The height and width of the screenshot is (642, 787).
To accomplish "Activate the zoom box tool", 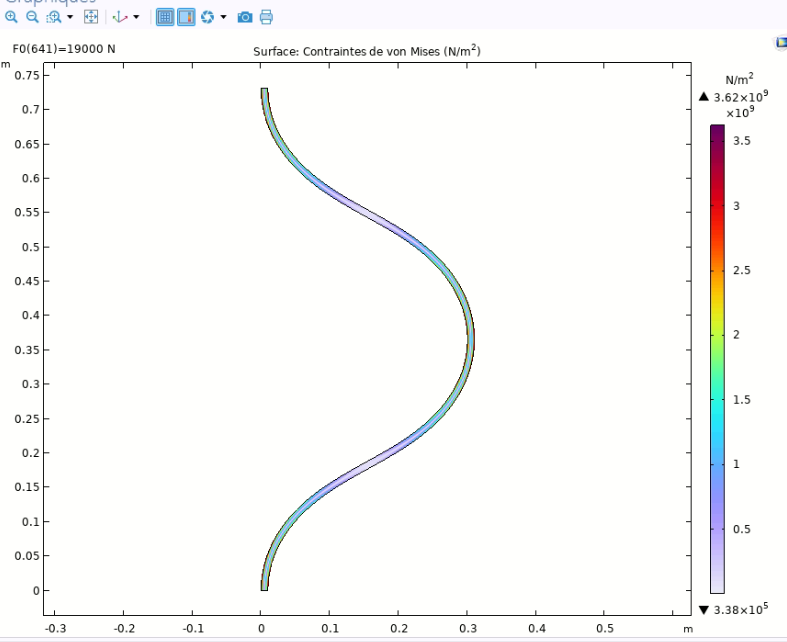I will pos(52,17).
